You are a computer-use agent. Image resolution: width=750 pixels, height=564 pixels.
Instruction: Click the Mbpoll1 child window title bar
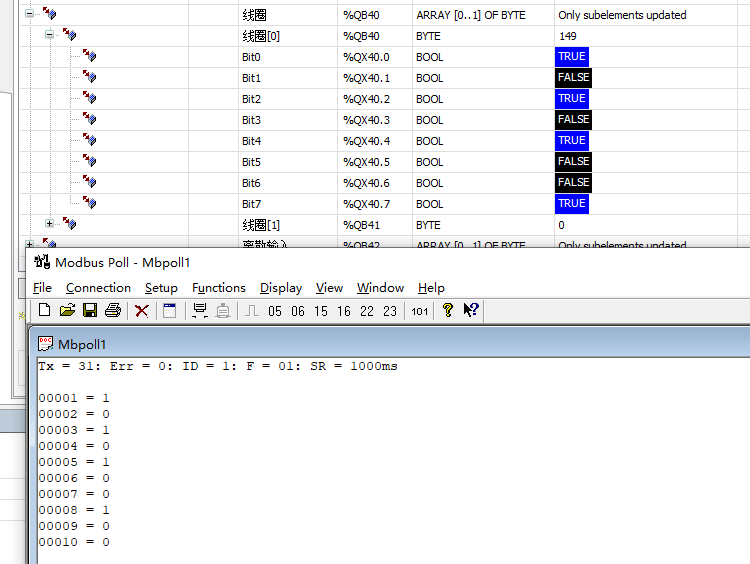(392, 343)
